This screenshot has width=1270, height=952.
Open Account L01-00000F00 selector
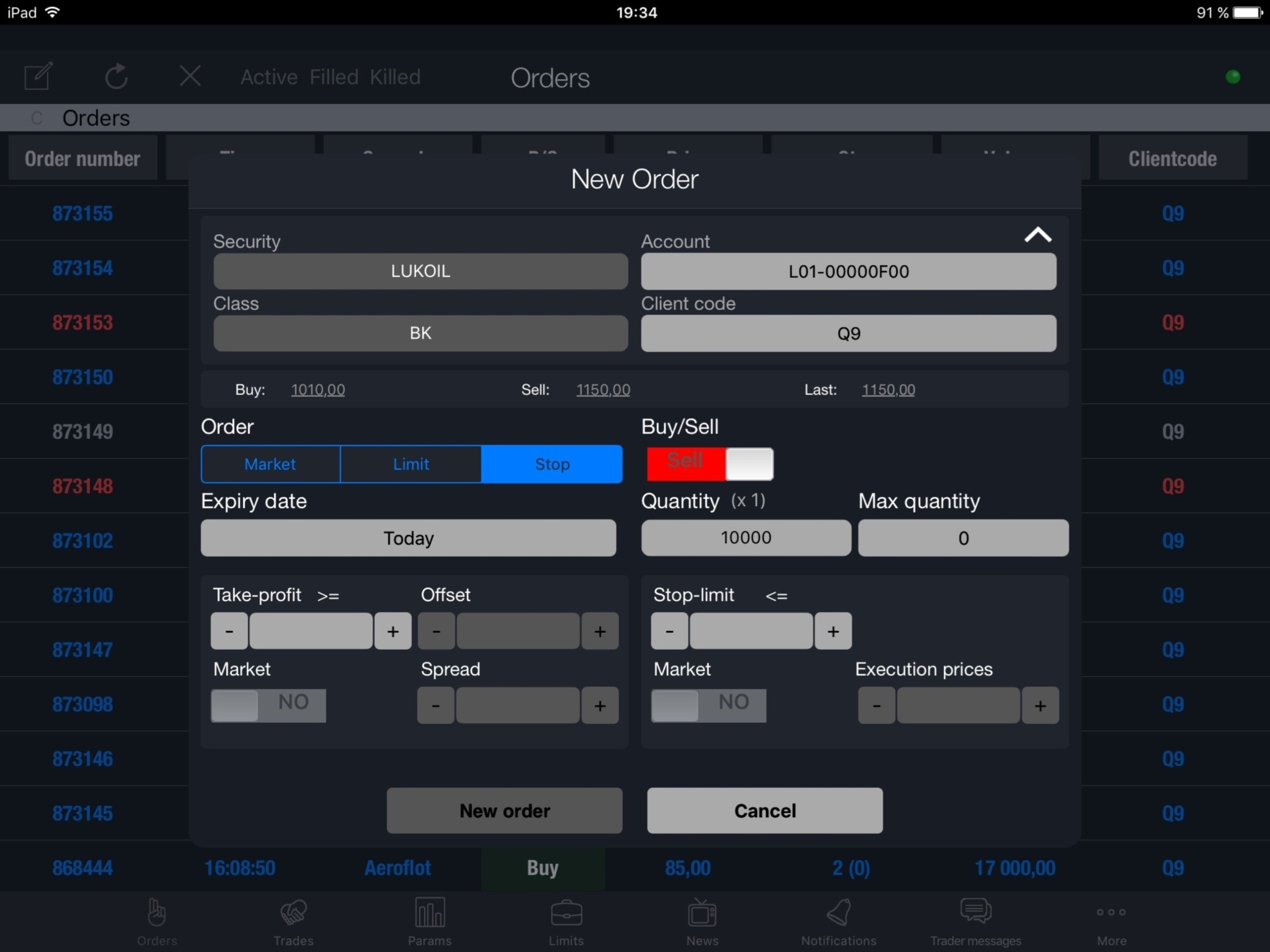click(x=848, y=271)
